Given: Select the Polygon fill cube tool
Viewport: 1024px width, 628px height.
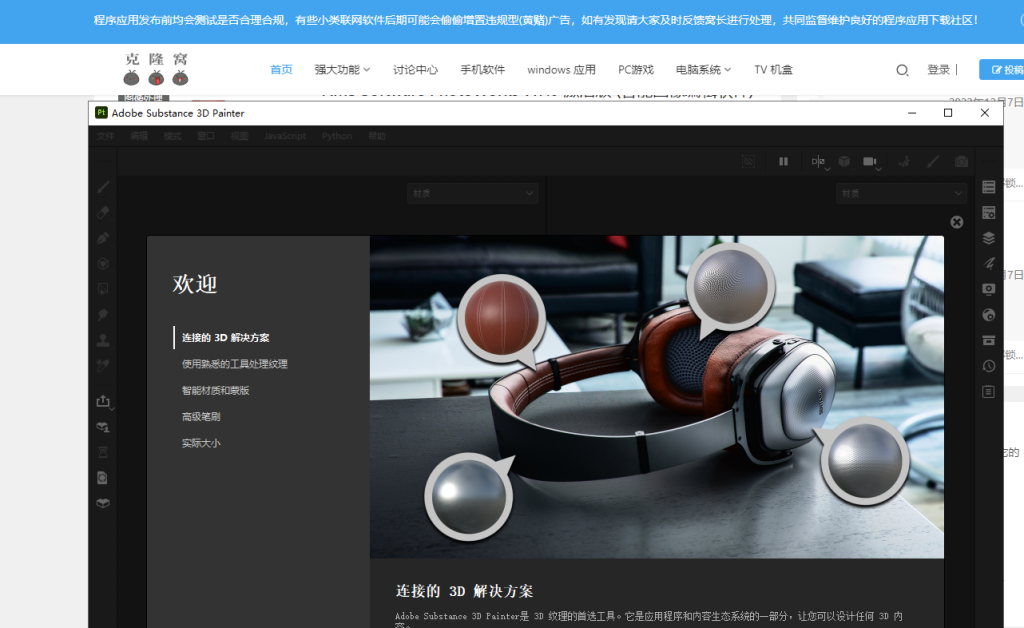Looking at the screenshot, I should click(103, 264).
